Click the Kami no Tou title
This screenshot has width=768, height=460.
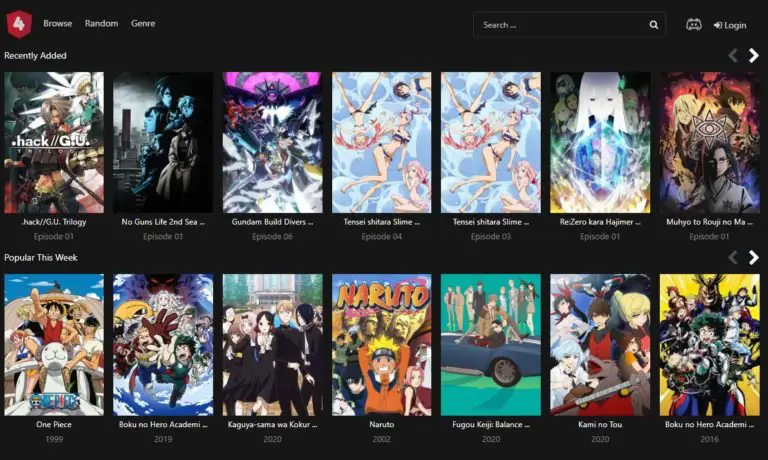600,425
